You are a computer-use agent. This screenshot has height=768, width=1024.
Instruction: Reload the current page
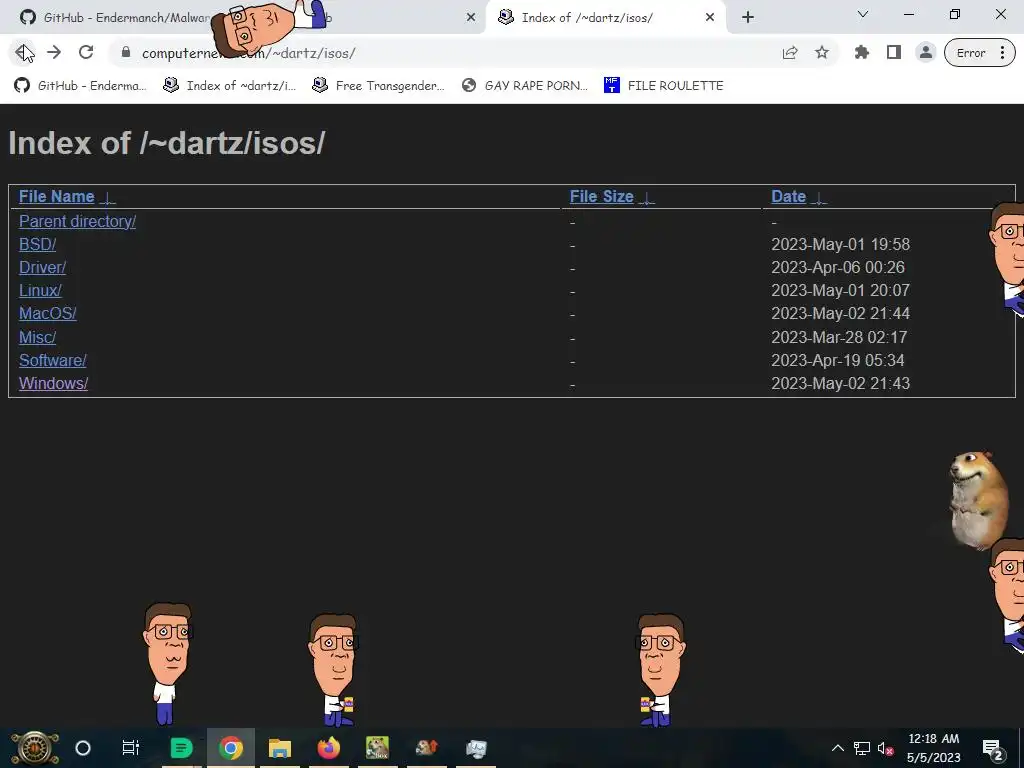86,53
